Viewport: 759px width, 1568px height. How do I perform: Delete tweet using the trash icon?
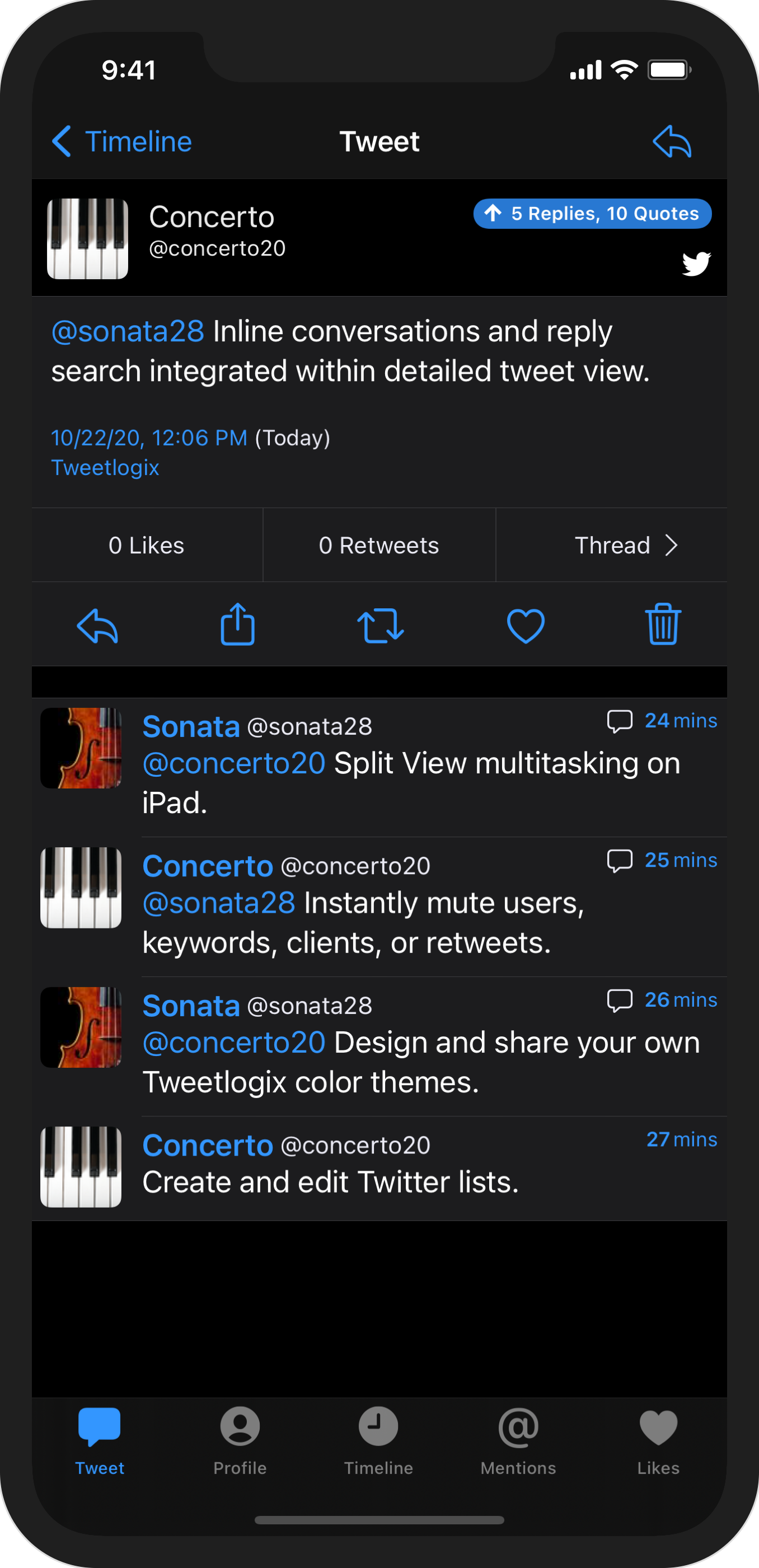[x=663, y=625]
